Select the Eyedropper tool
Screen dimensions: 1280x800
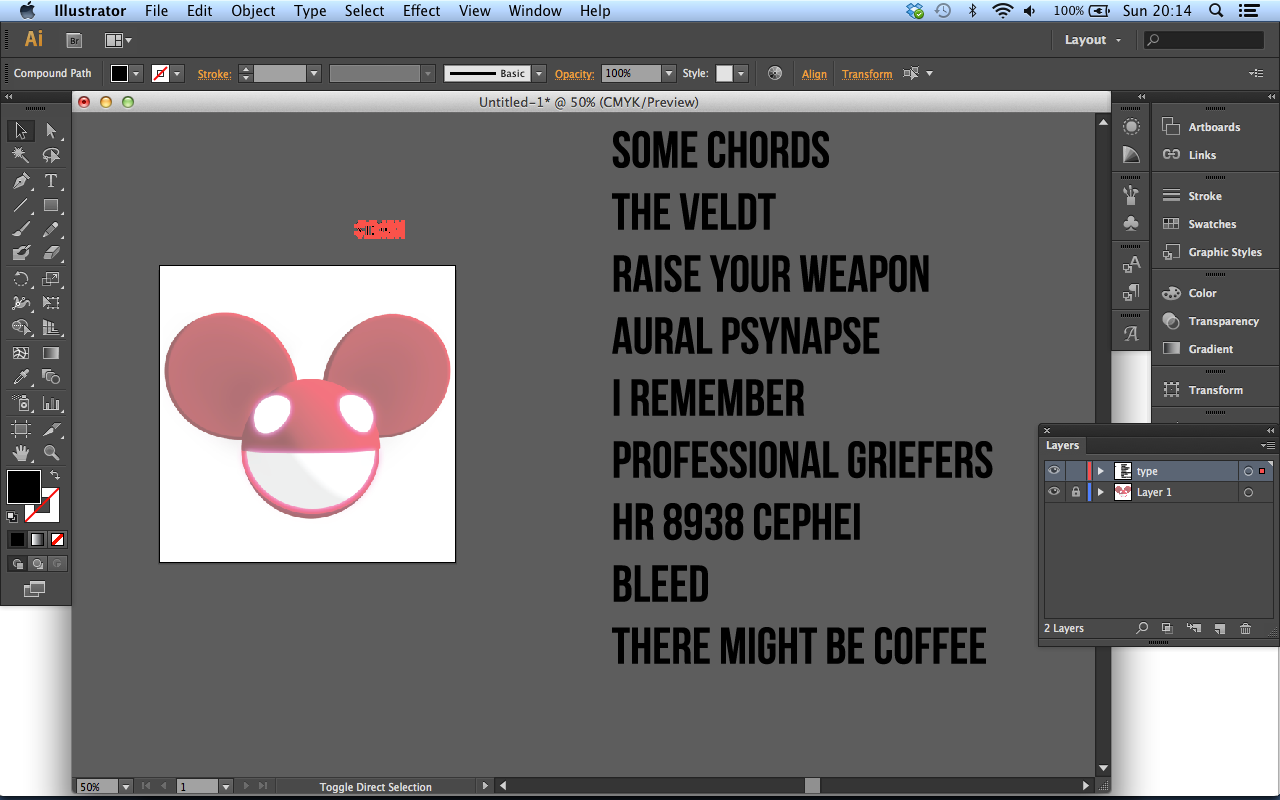pos(20,377)
